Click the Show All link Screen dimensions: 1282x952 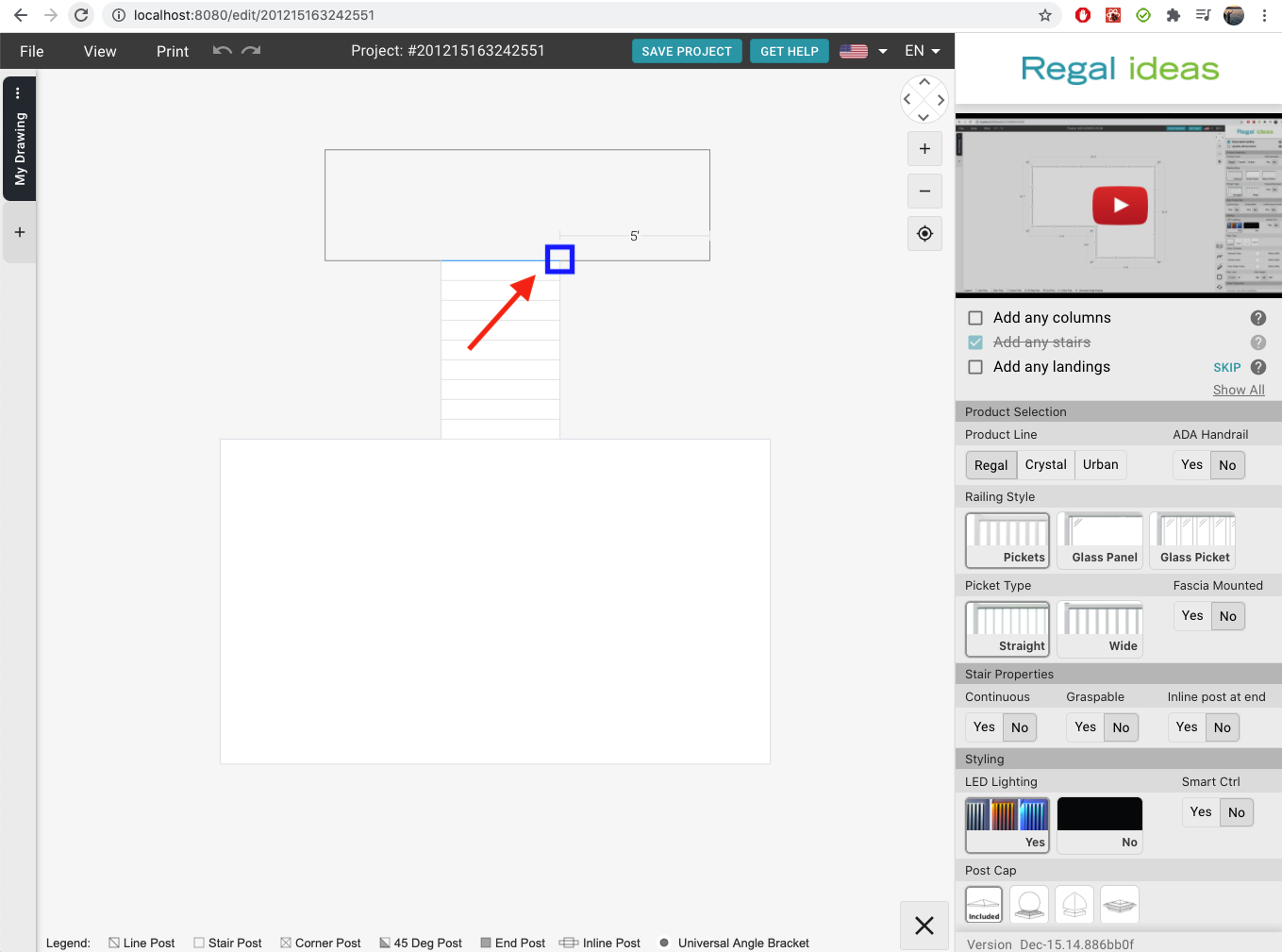pos(1238,390)
